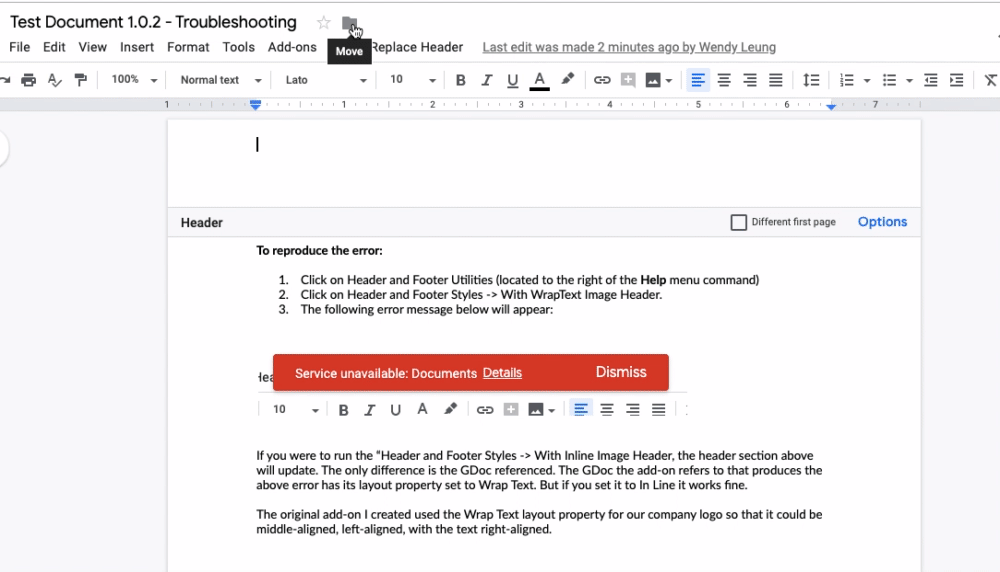The height and width of the screenshot is (572, 1000).
Task: Left align text in main toolbar
Action: pyautogui.click(x=698, y=80)
